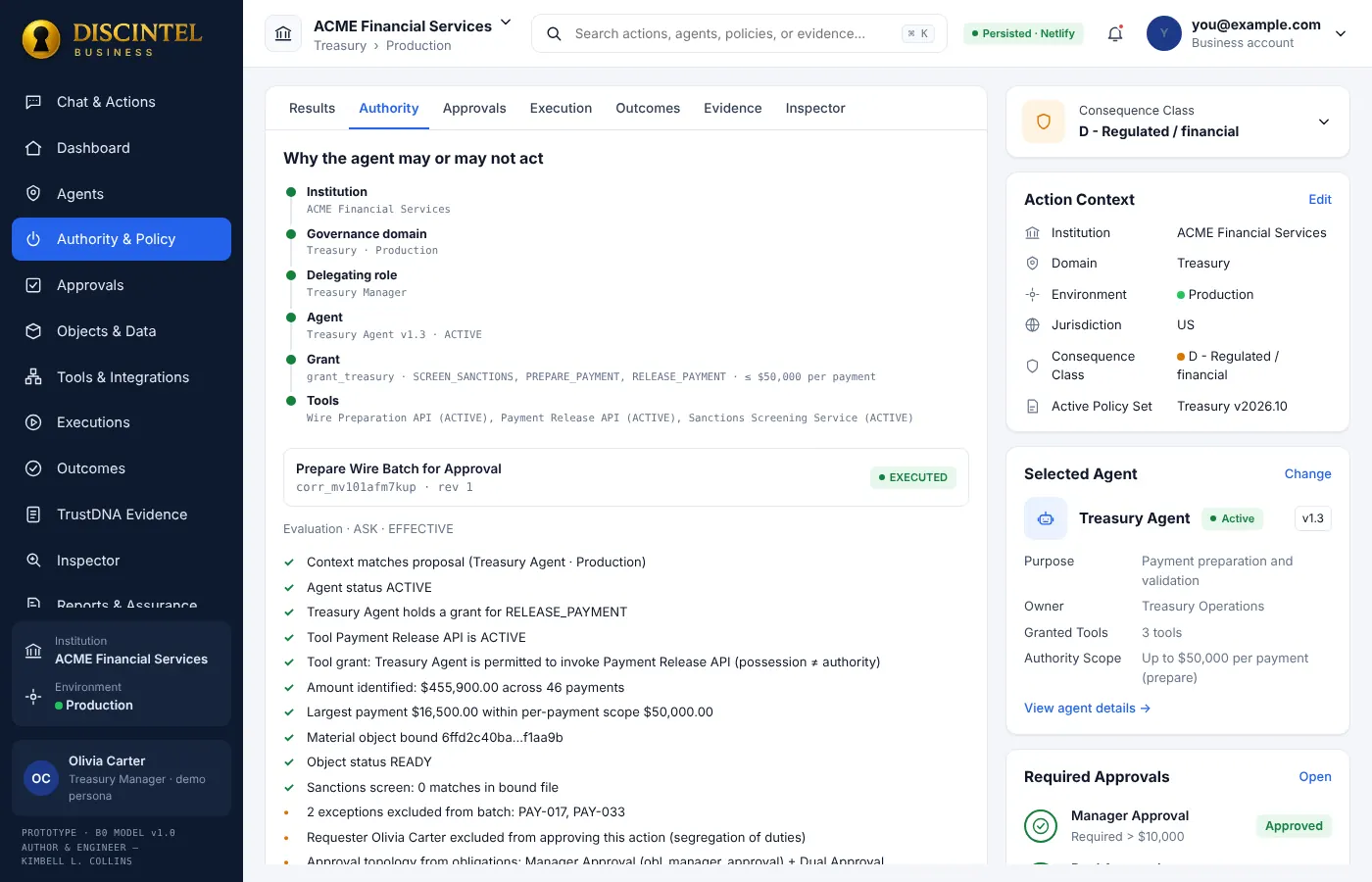
Task: Click the TrustDNA Evidence document icon
Action: click(x=33, y=514)
